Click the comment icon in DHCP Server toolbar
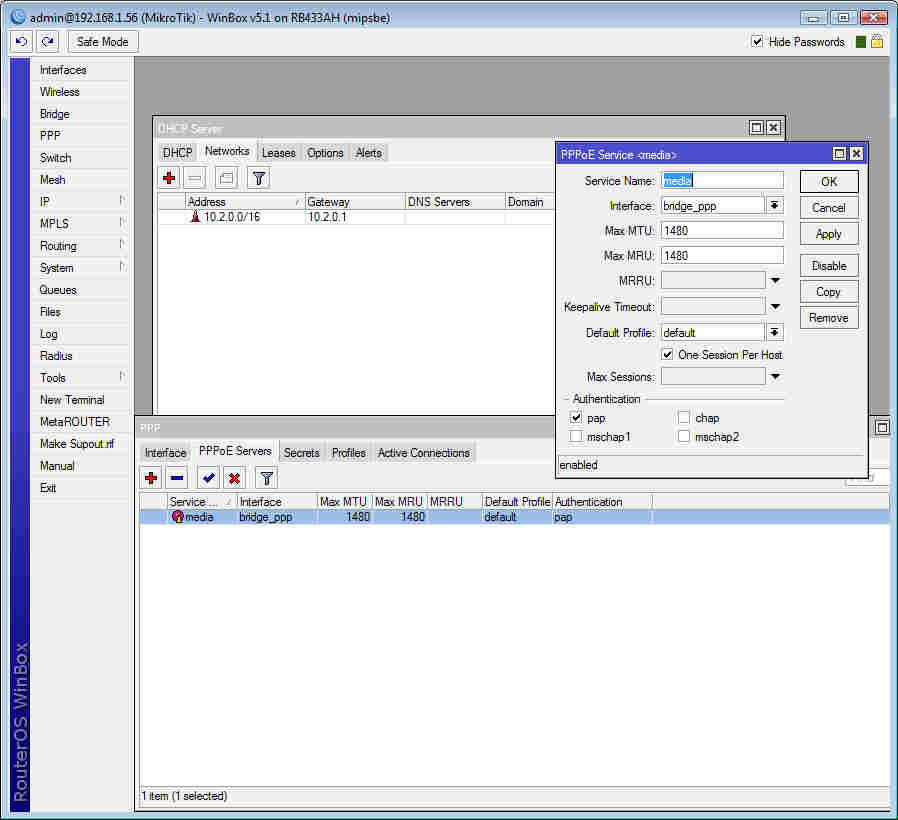Viewport: 898px width, 820px height. tap(226, 178)
